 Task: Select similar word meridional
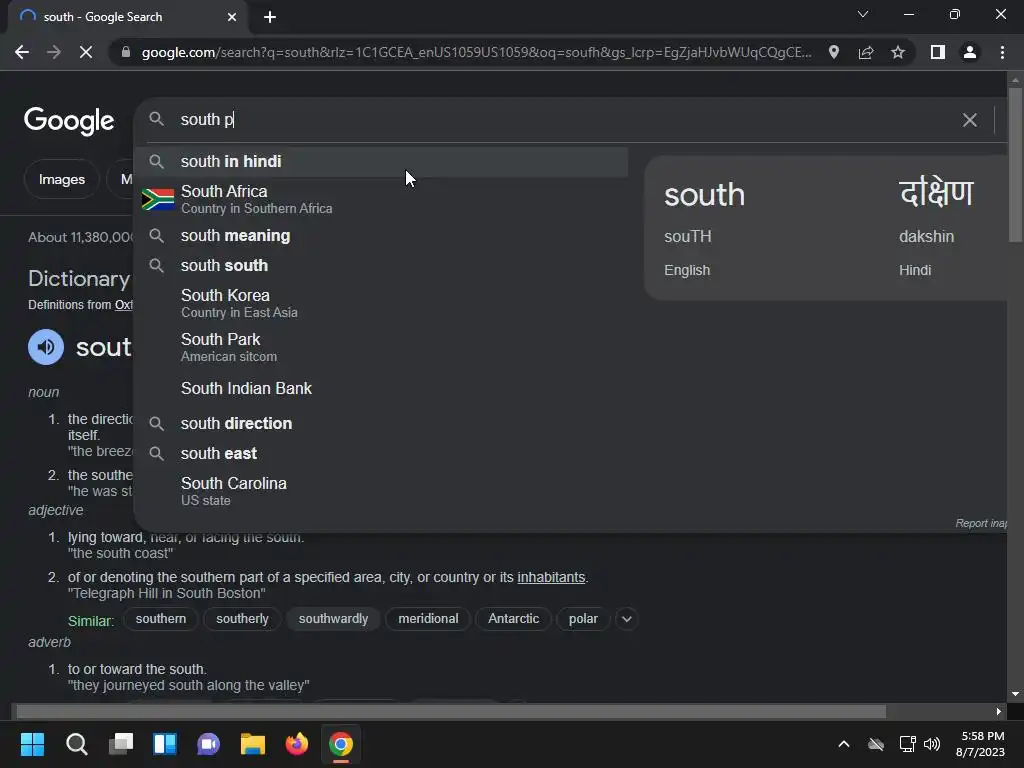[428, 618]
